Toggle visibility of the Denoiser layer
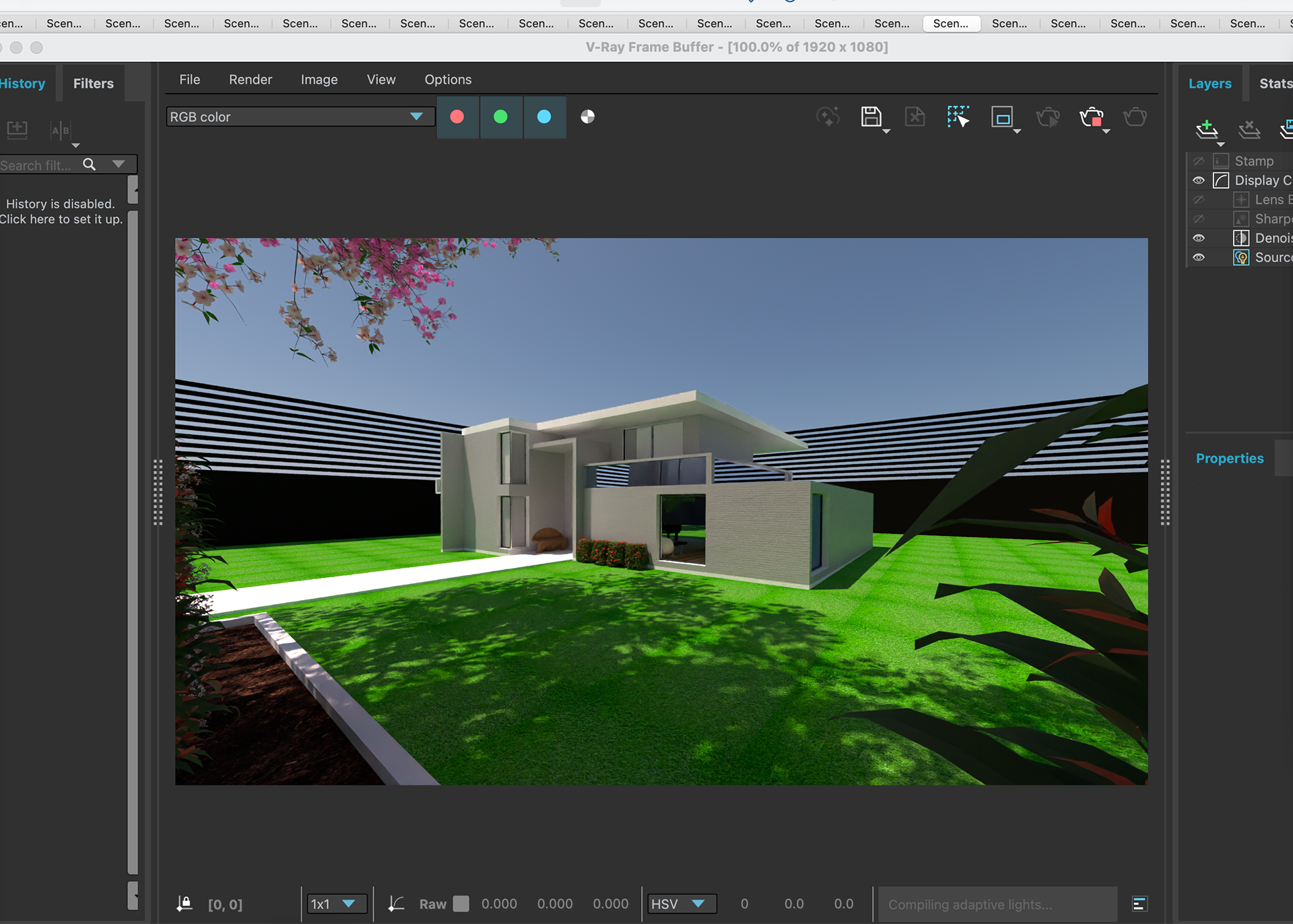1293x924 pixels. (1199, 238)
